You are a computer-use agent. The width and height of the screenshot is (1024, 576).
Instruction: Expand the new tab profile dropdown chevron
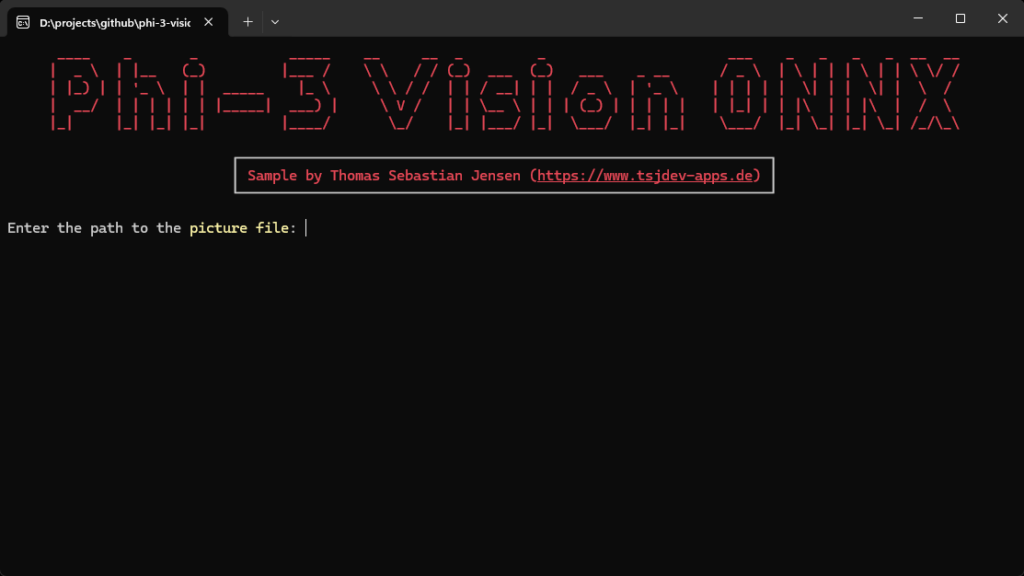click(x=275, y=21)
